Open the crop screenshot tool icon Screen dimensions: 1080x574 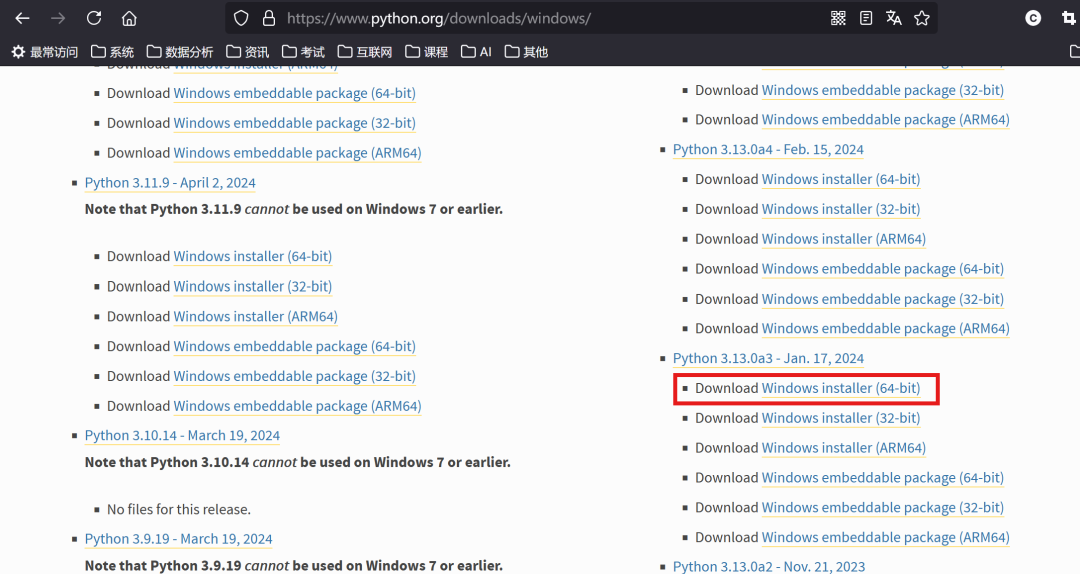[x=1068, y=18]
